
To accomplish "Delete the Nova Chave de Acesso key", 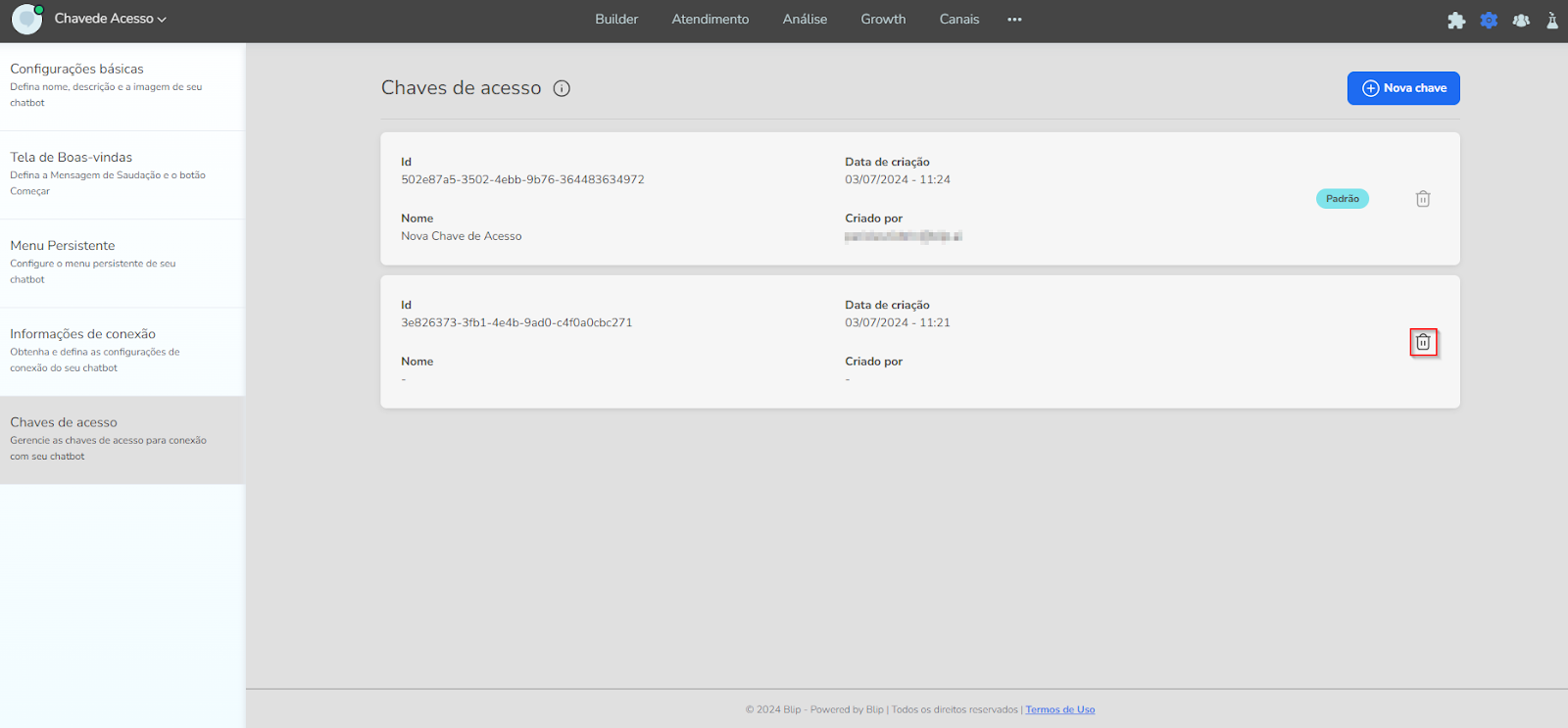I will [1423, 199].
